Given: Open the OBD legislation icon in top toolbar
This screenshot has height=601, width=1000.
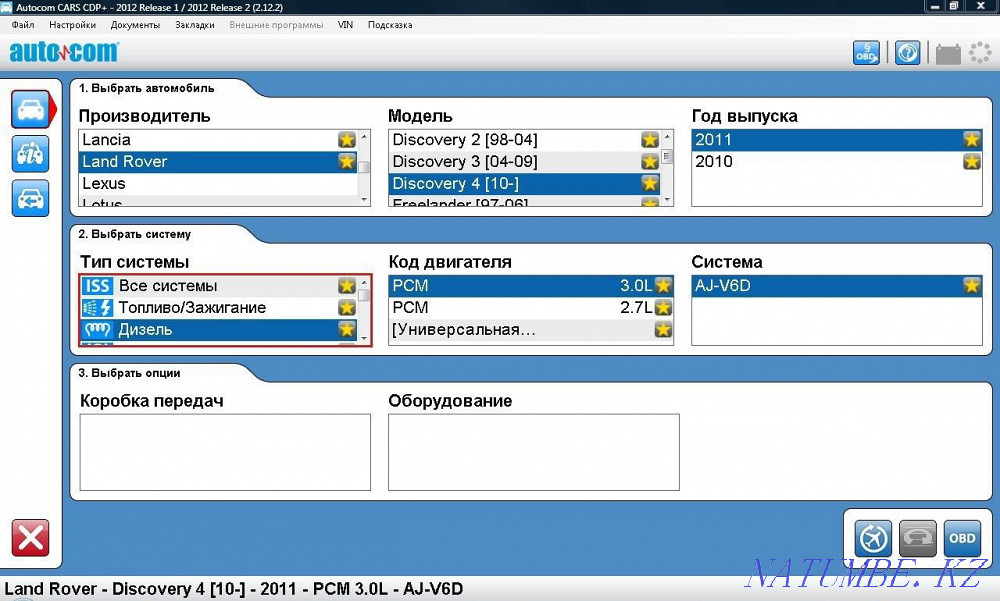Looking at the screenshot, I should 866,52.
